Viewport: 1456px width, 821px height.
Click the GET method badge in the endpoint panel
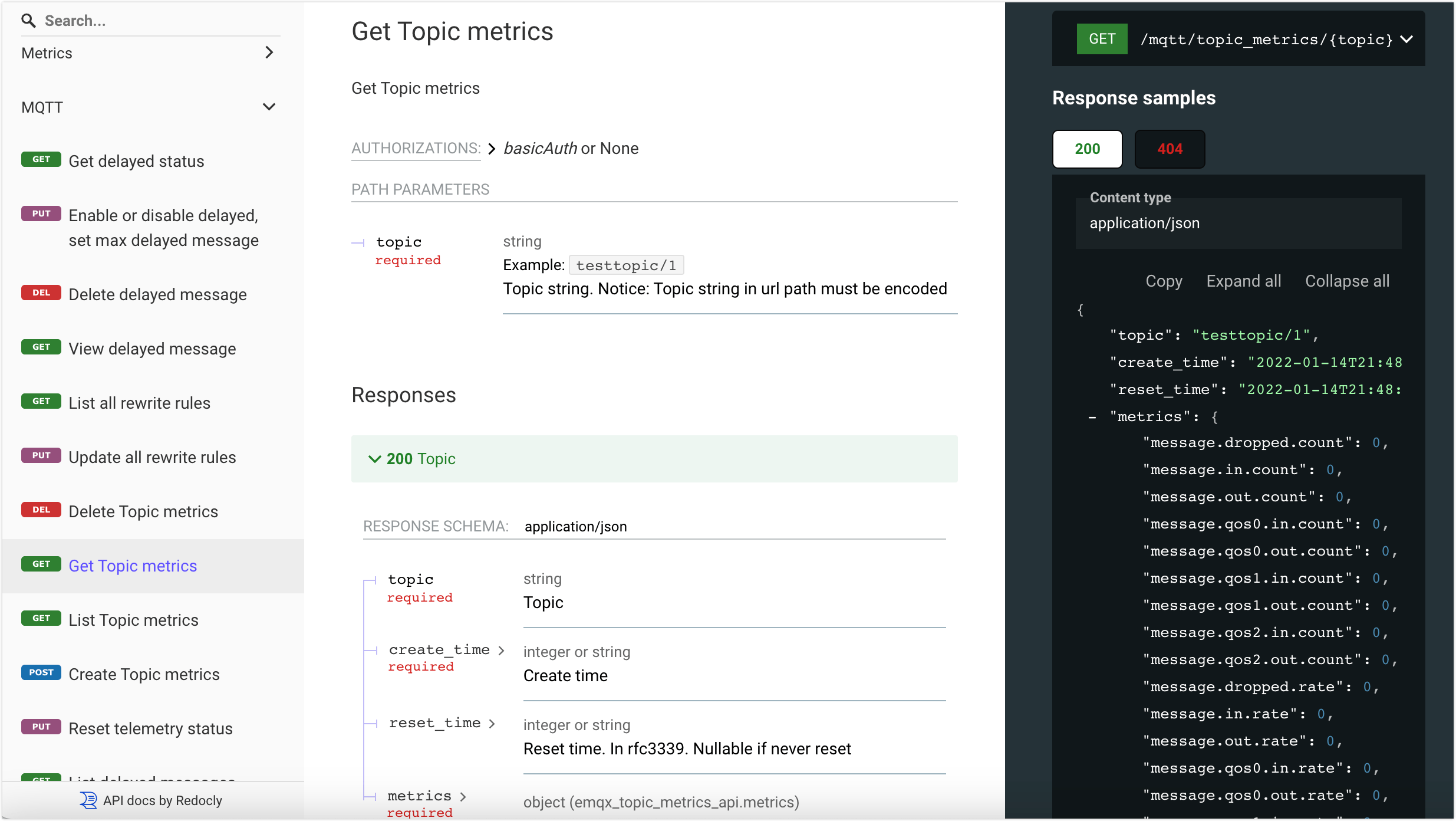(1102, 38)
